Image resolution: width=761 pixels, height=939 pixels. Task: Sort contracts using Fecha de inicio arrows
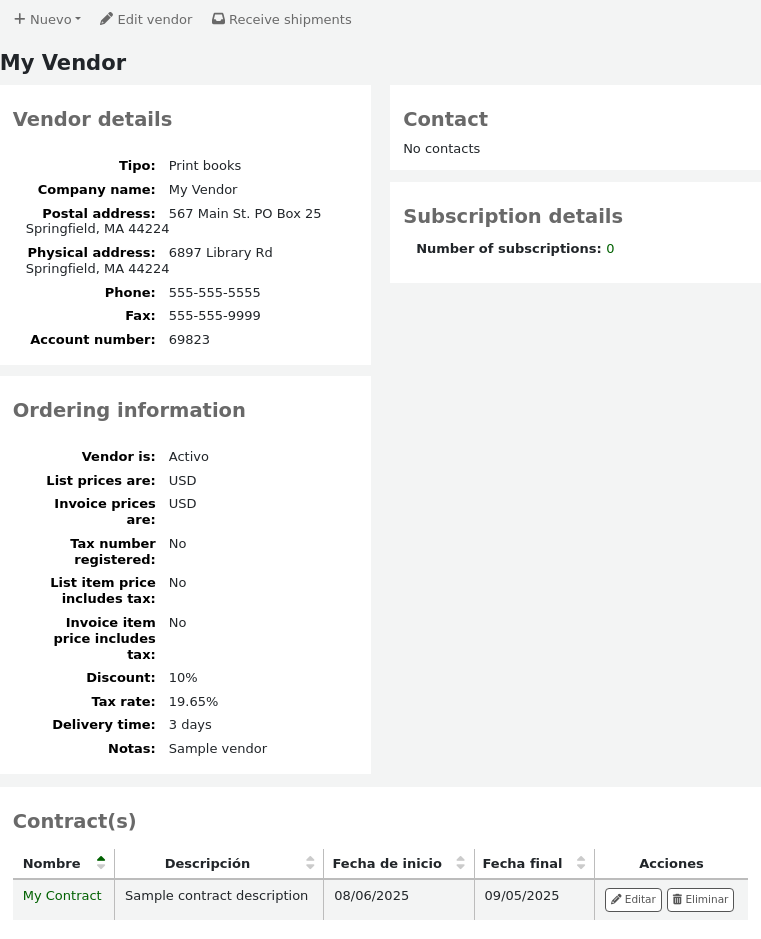[460, 863]
